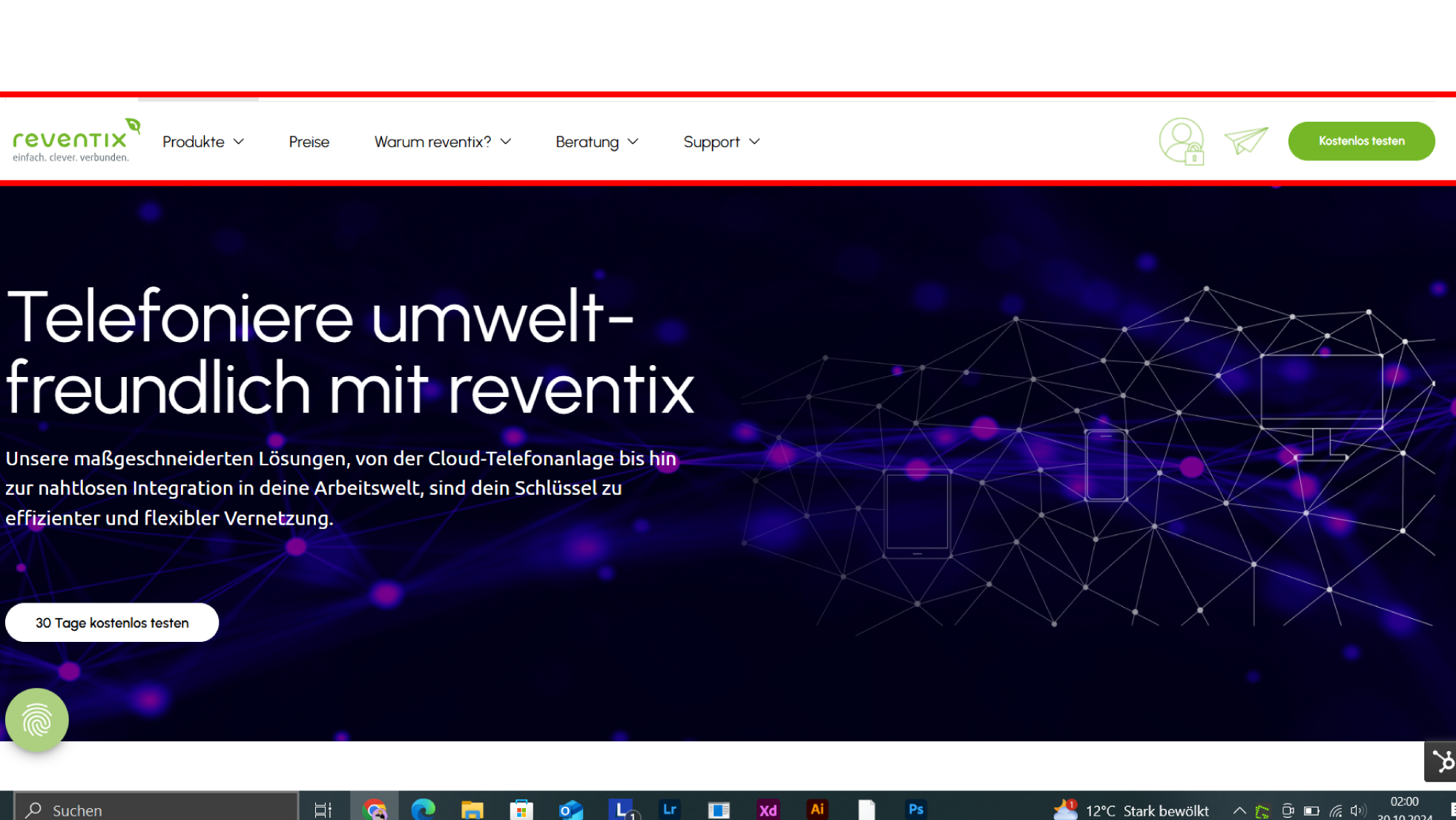This screenshot has width=1456, height=820.
Task: Expand the Support dropdown menu
Action: pos(722,141)
